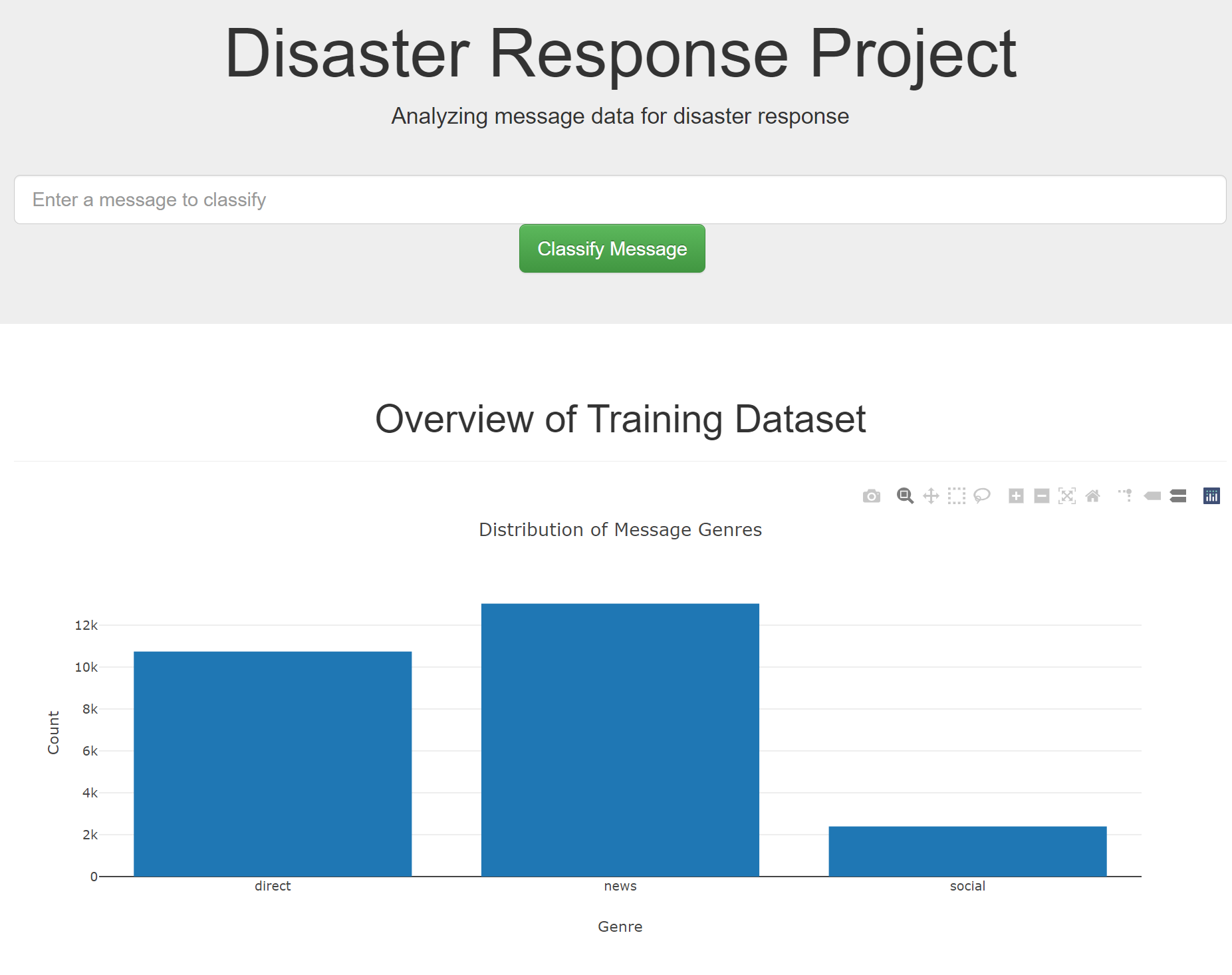Click the 'Overview of Training Dataset' heading
The image size is (1232, 975).
click(x=620, y=419)
